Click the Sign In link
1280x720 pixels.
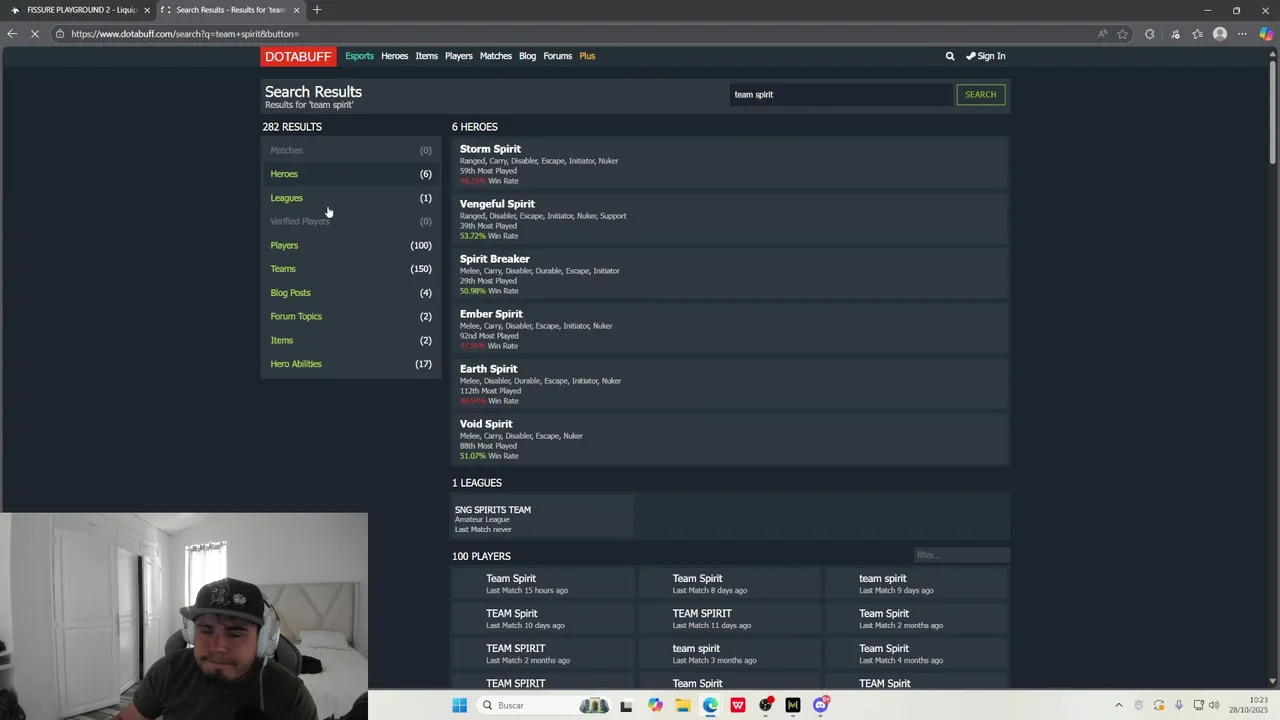click(986, 56)
